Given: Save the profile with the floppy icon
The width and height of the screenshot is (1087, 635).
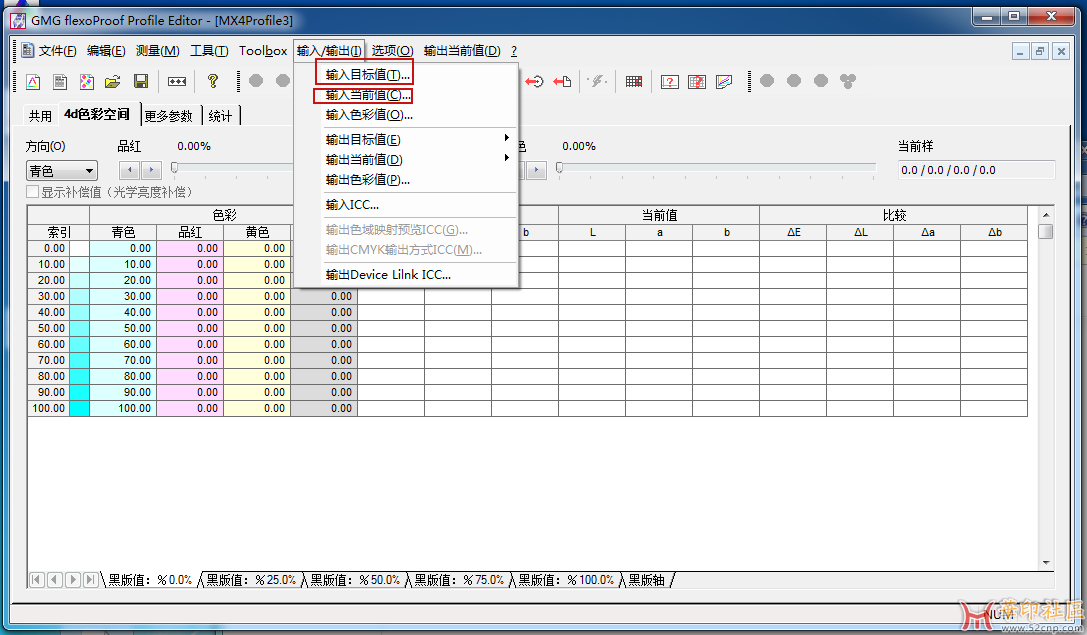Looking at the screenshot, I should 141,82.
